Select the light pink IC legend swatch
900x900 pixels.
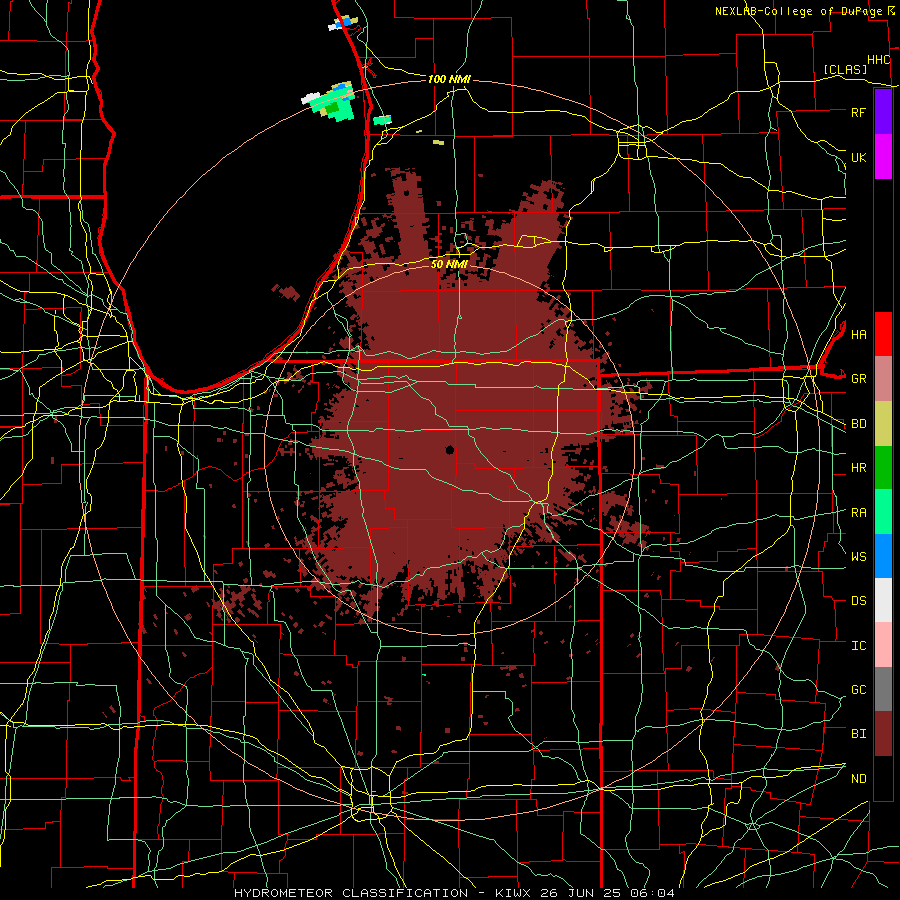click(883, 645)
